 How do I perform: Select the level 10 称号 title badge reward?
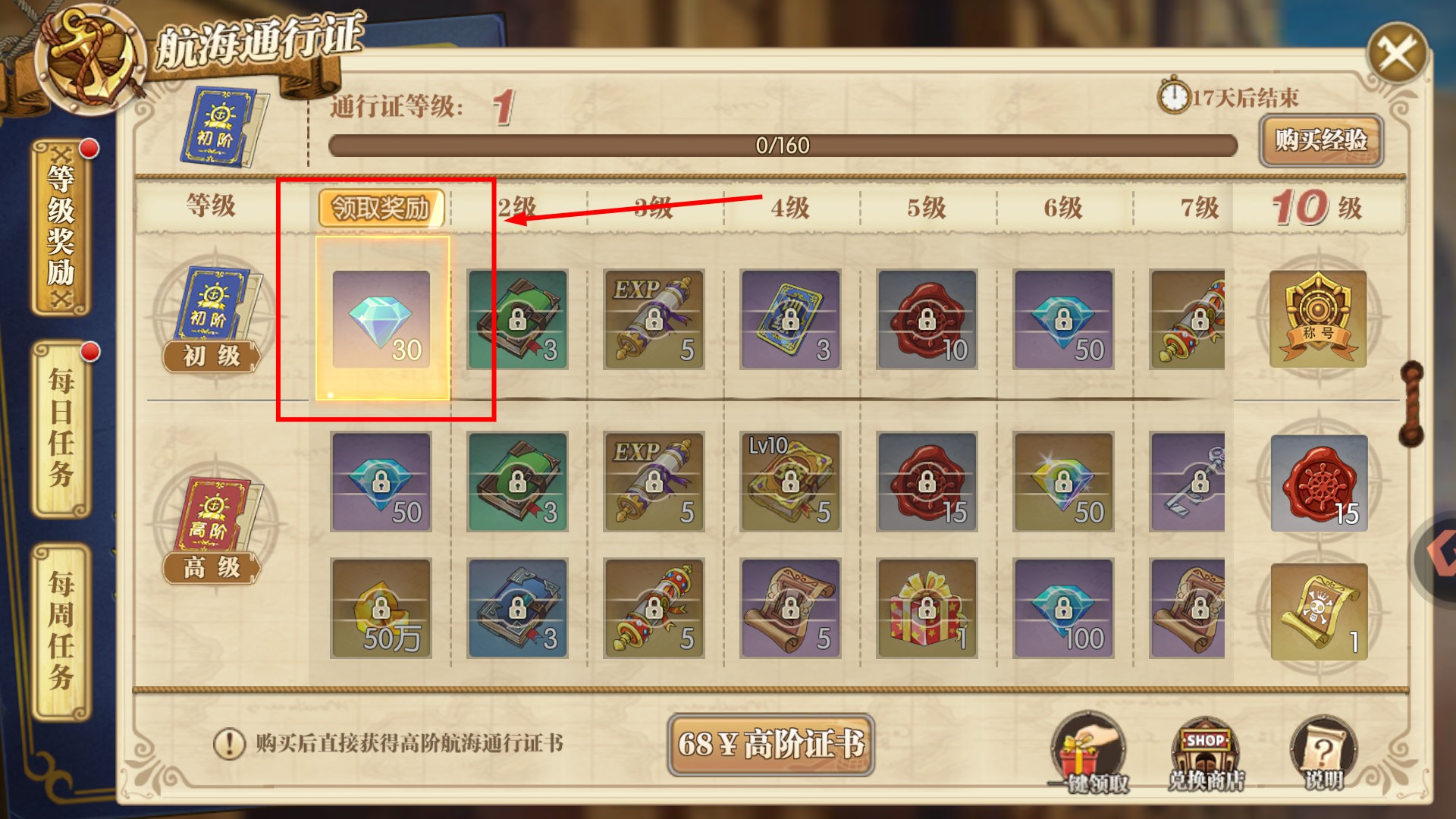(1318, 318)
